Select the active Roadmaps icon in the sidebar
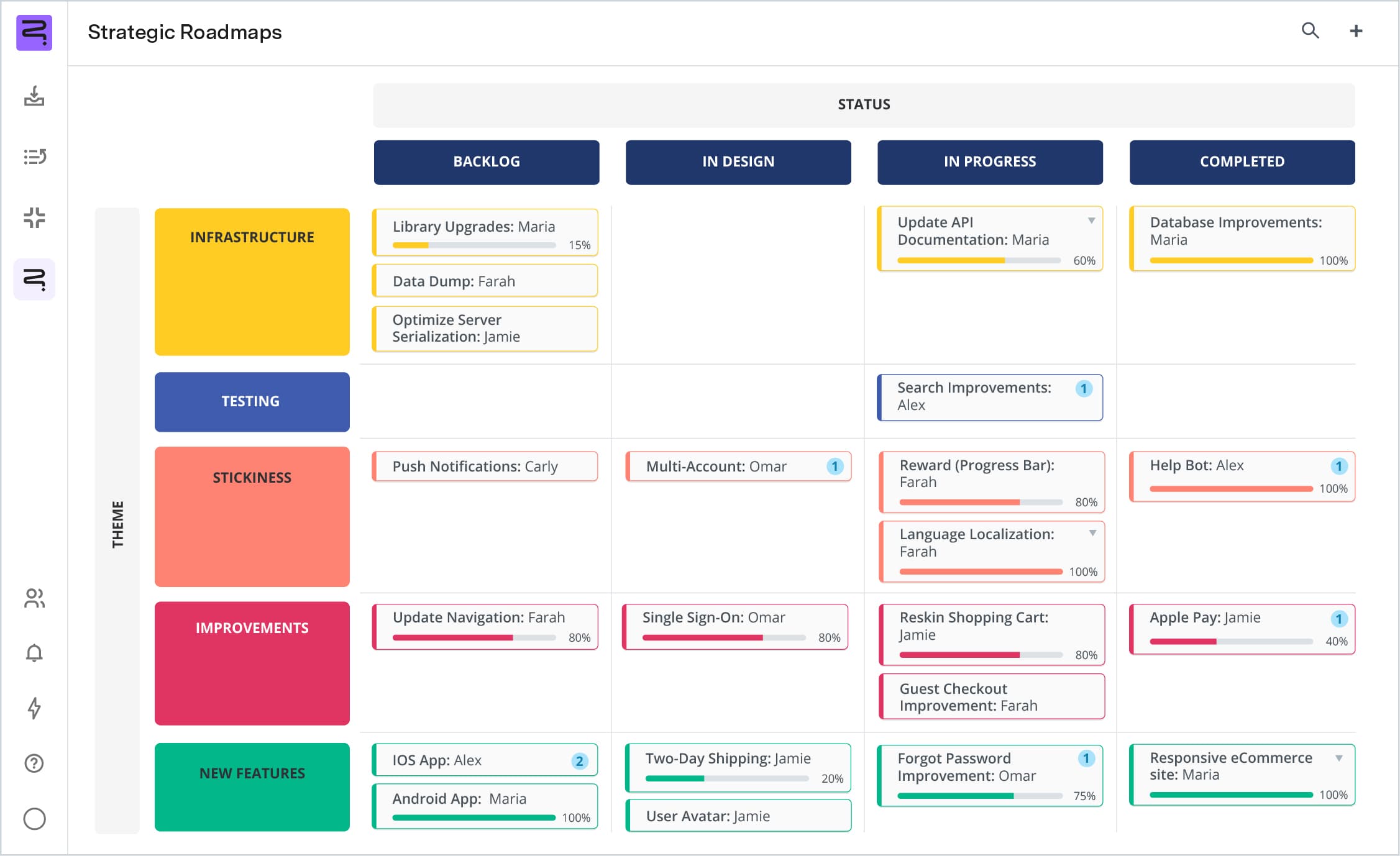The height and width of the screenshot is (856, 1400). coord(34,280)
